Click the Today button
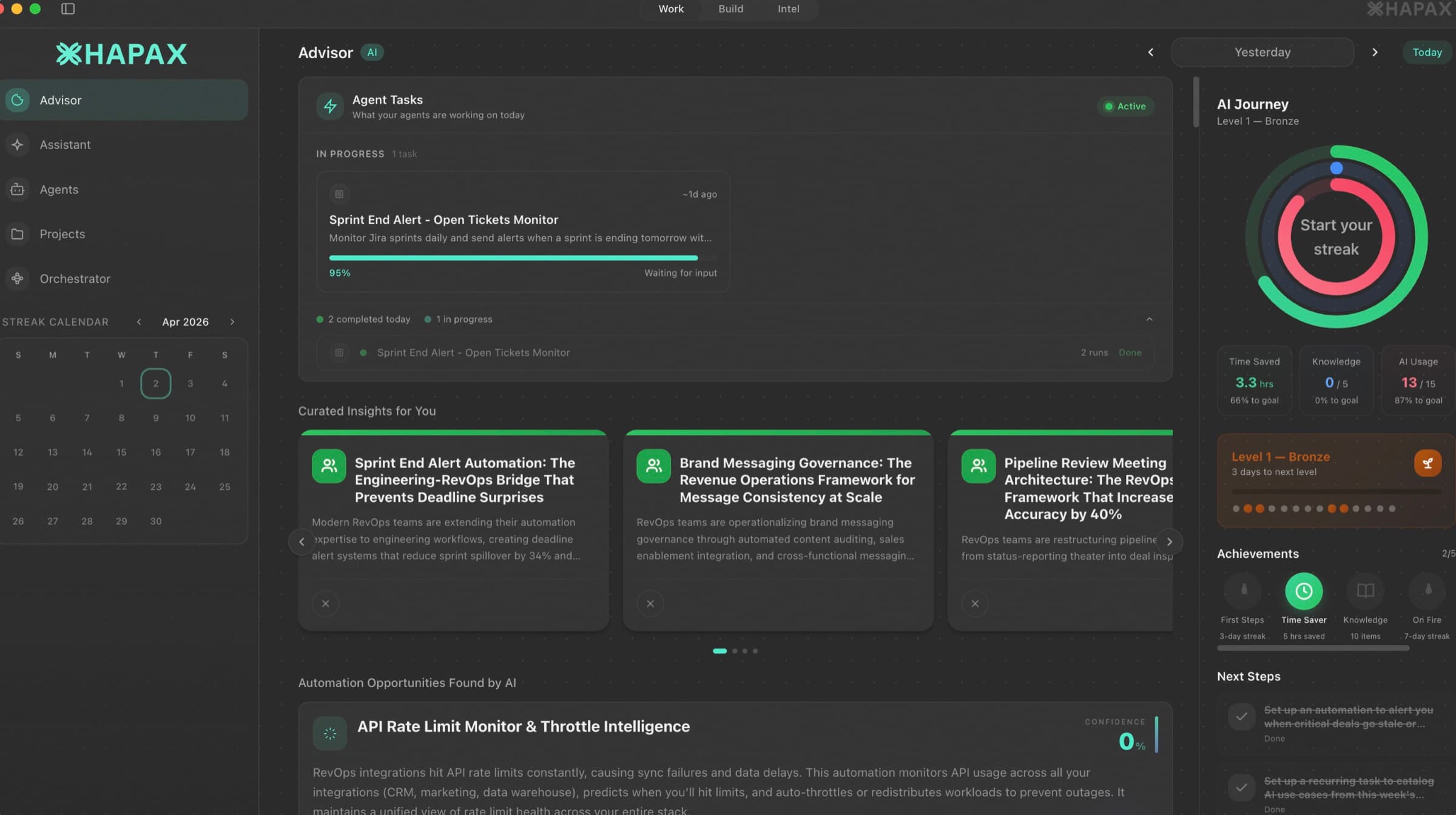 tap(1427, 52)
